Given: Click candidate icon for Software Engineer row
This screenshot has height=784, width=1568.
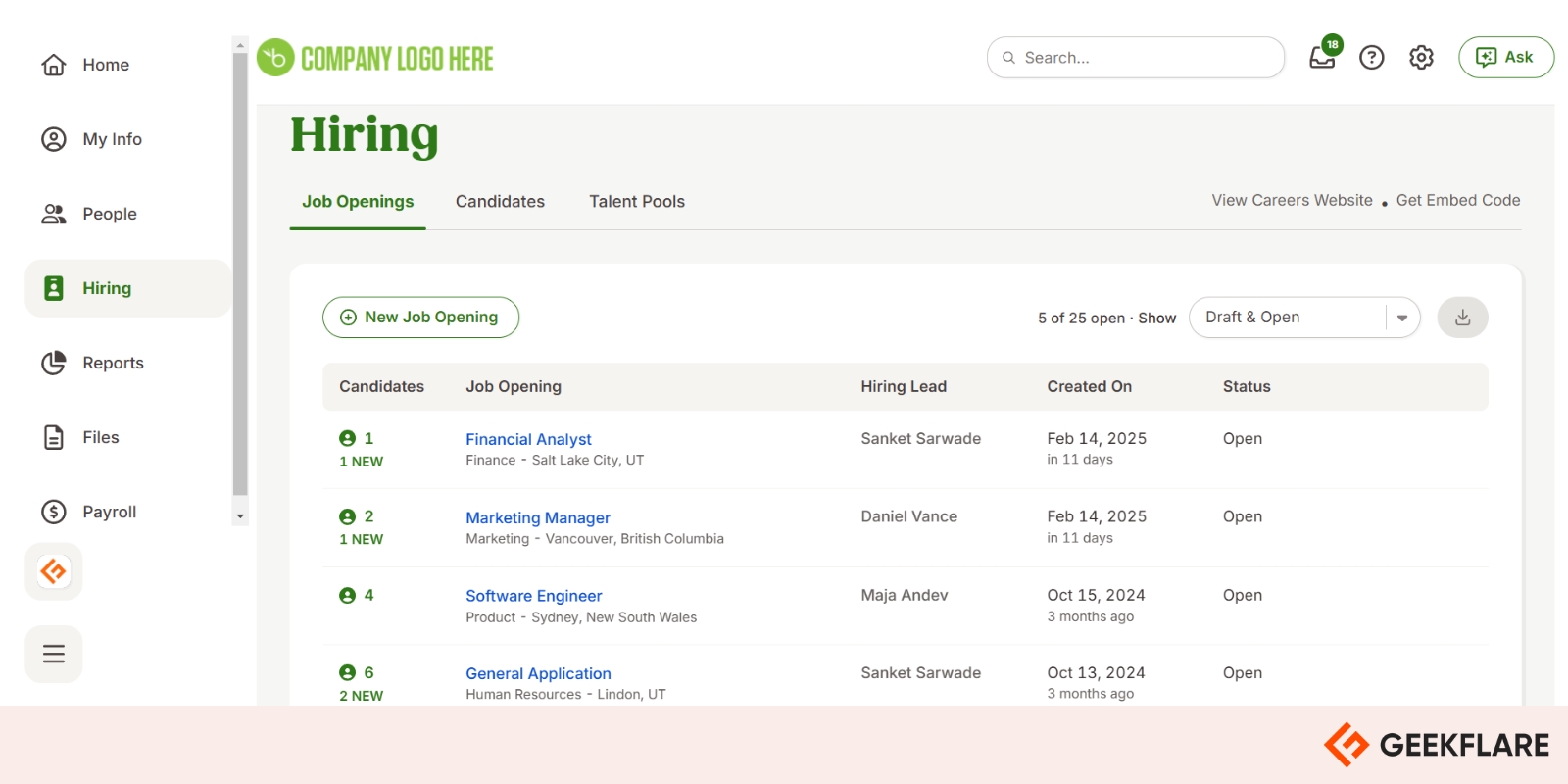Looking at the screenshot, I should pos(347,596).
